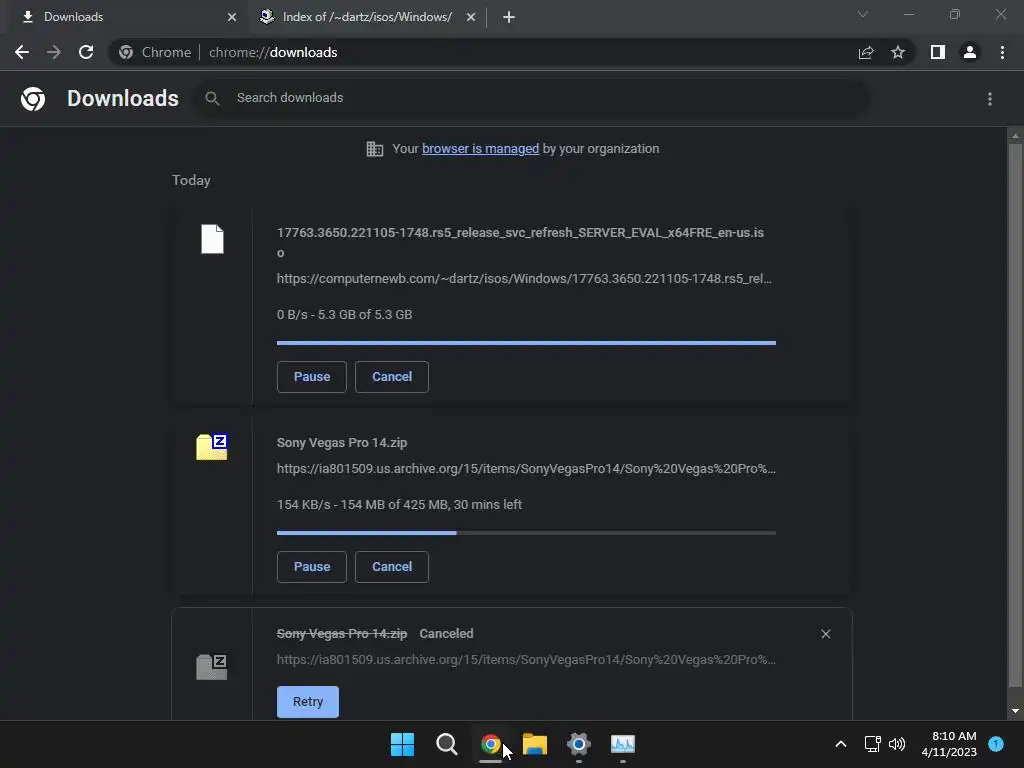Open File Explorer from the taskbar
1024x768 pixels.
pyautogui.click(x=535, y=744)
